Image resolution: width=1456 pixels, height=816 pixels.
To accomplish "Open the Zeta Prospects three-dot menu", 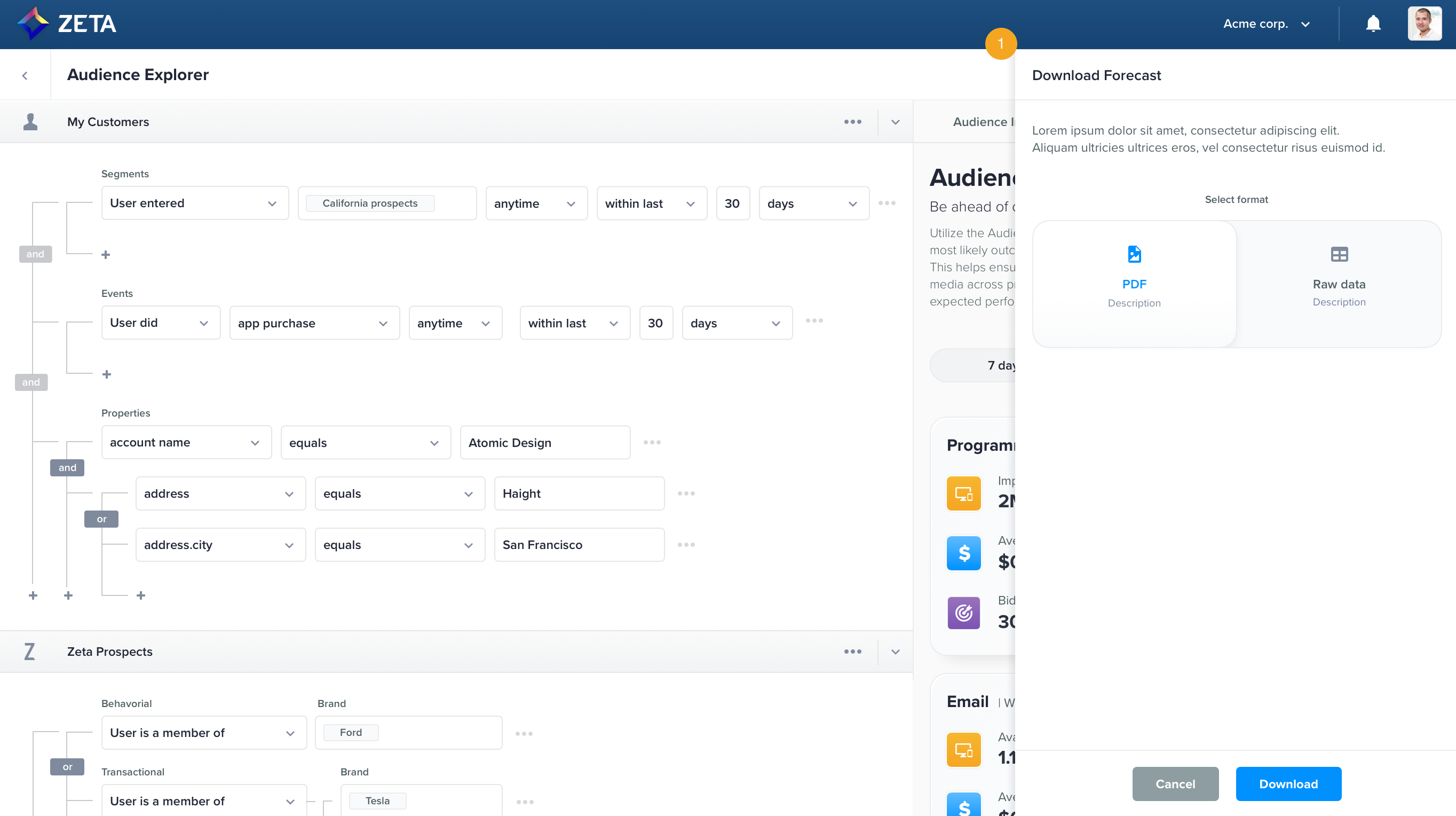I will pyautogui.click(x=852, y=652).
